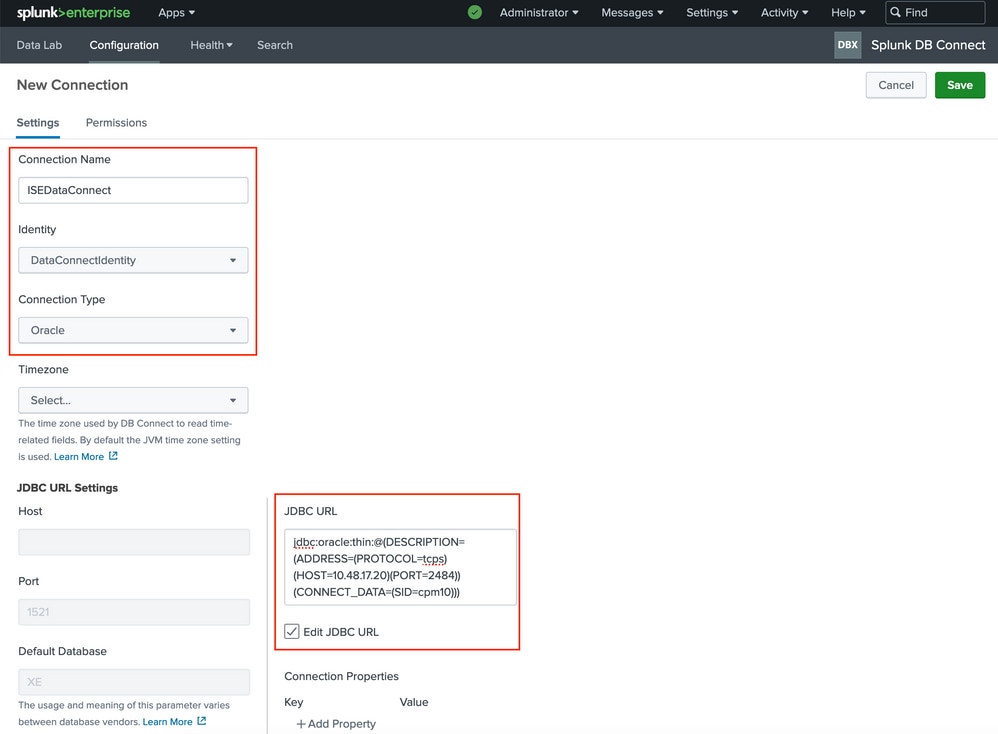Cancel the new connection setup
Screen dimensions: 998x734
pos(895,85)
